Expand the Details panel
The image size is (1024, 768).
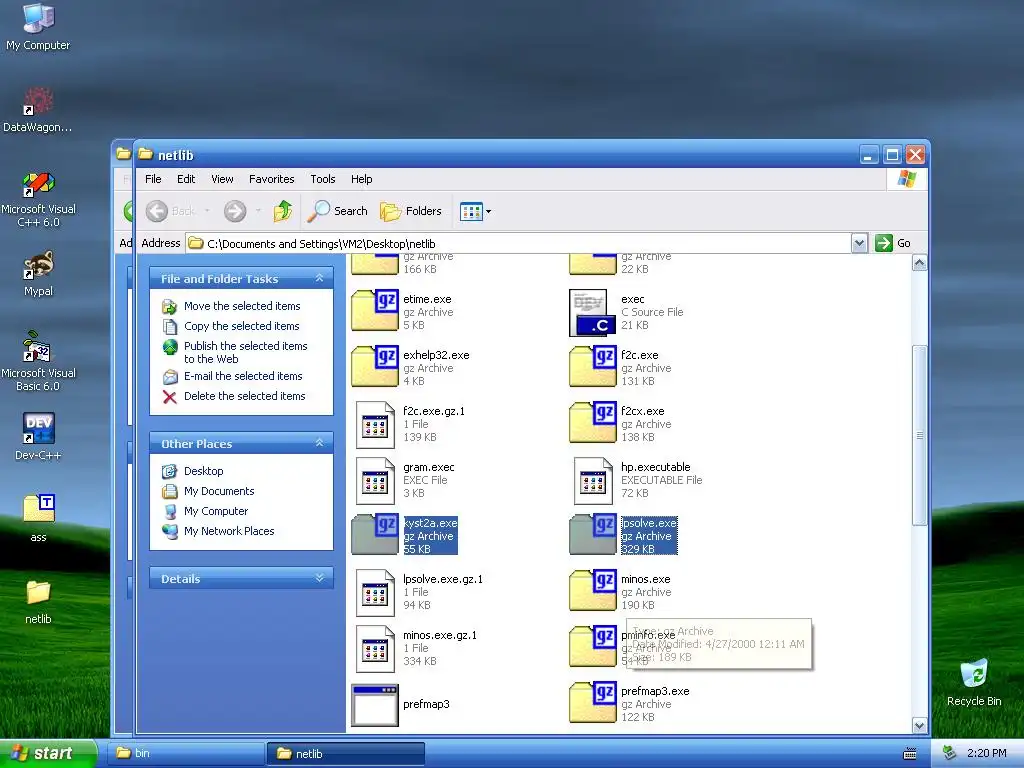tap(319, 578)
